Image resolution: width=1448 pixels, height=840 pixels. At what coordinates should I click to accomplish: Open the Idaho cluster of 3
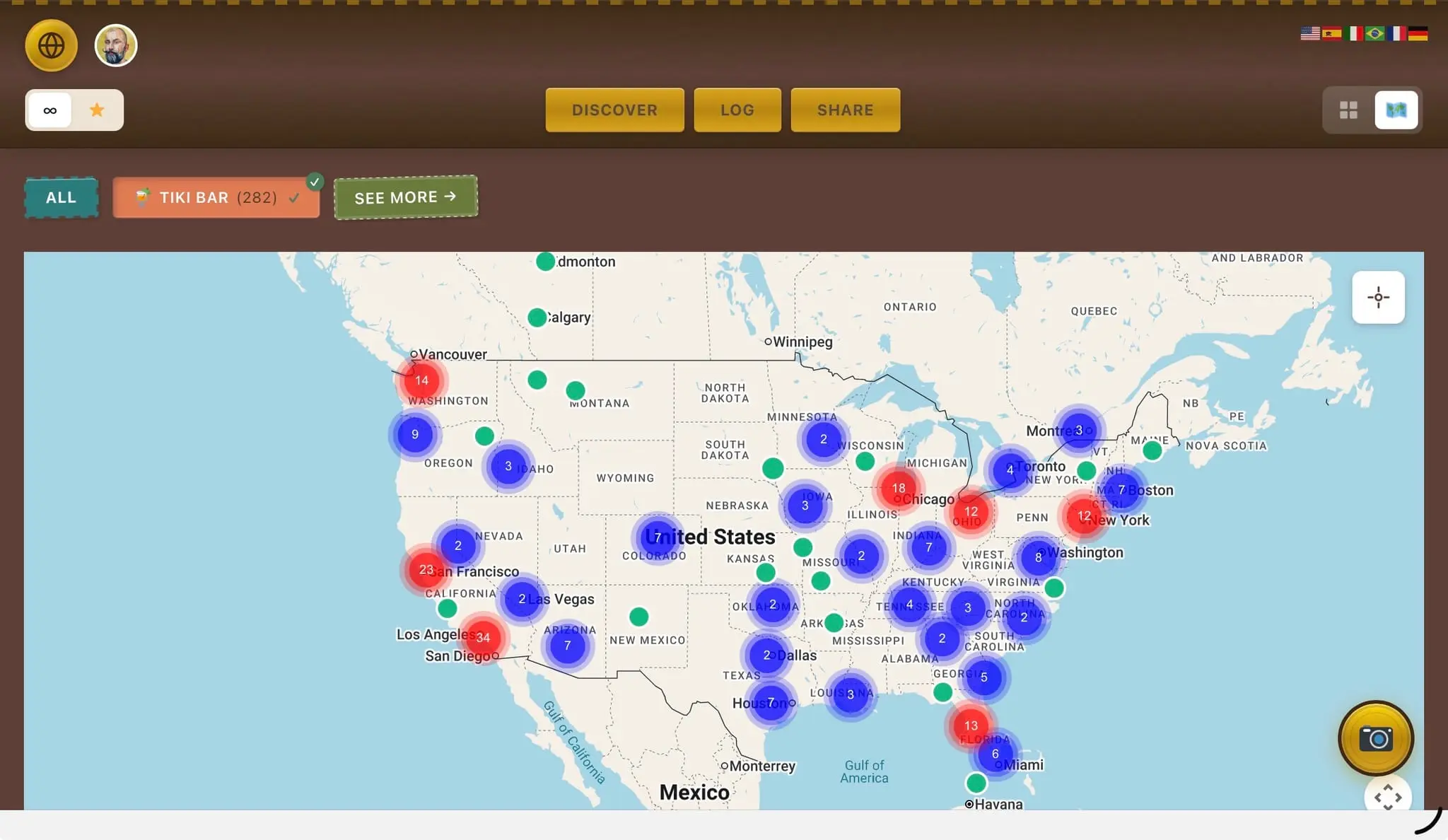point(508,467)
